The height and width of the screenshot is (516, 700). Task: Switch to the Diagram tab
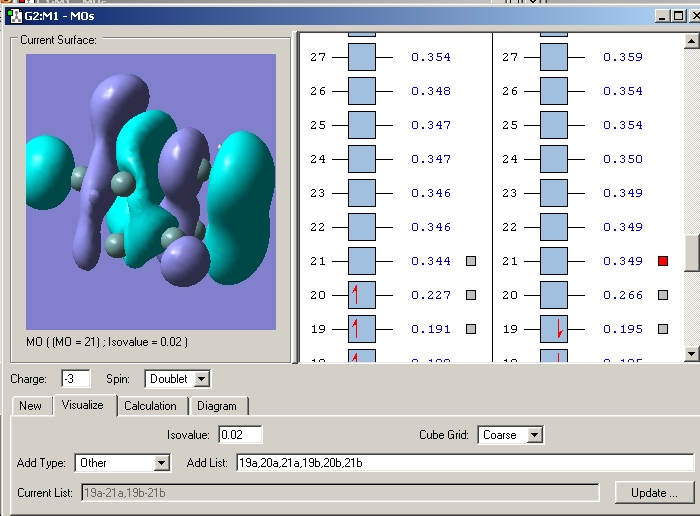point(217,406)
